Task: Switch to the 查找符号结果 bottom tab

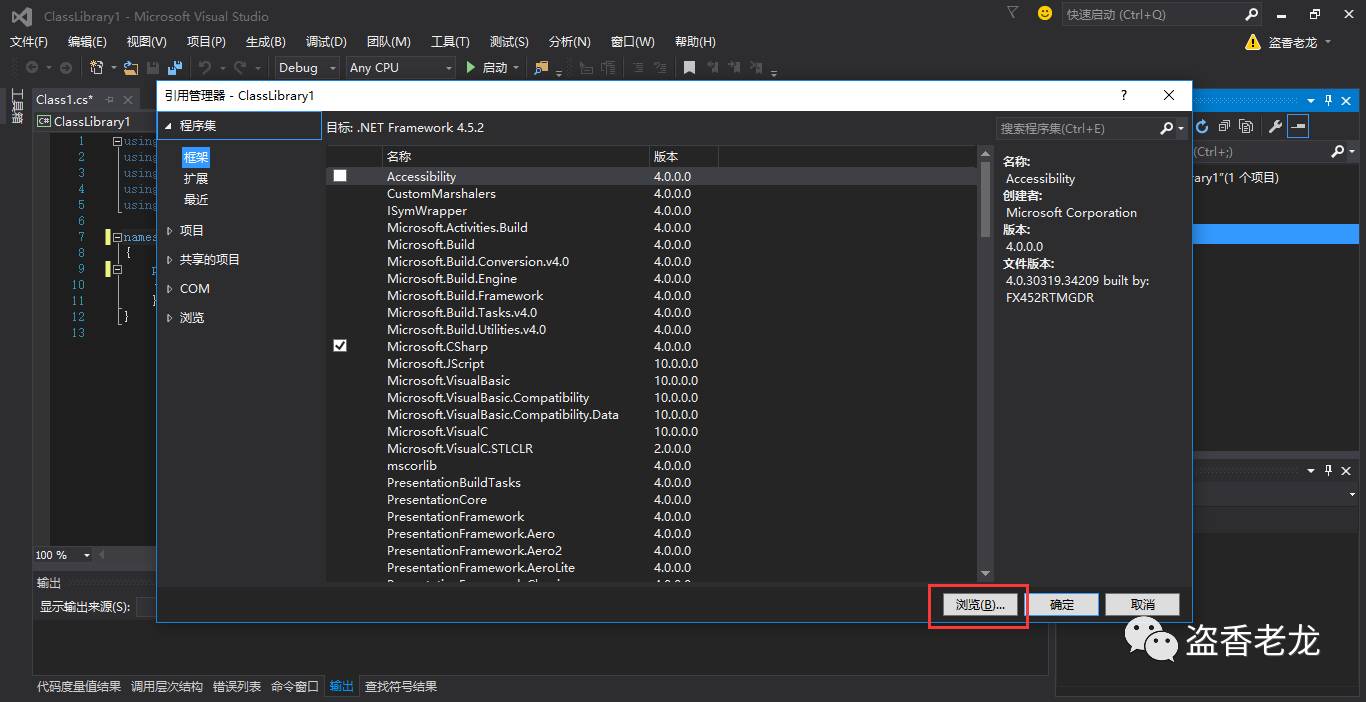Action: [x=401, y=686]
